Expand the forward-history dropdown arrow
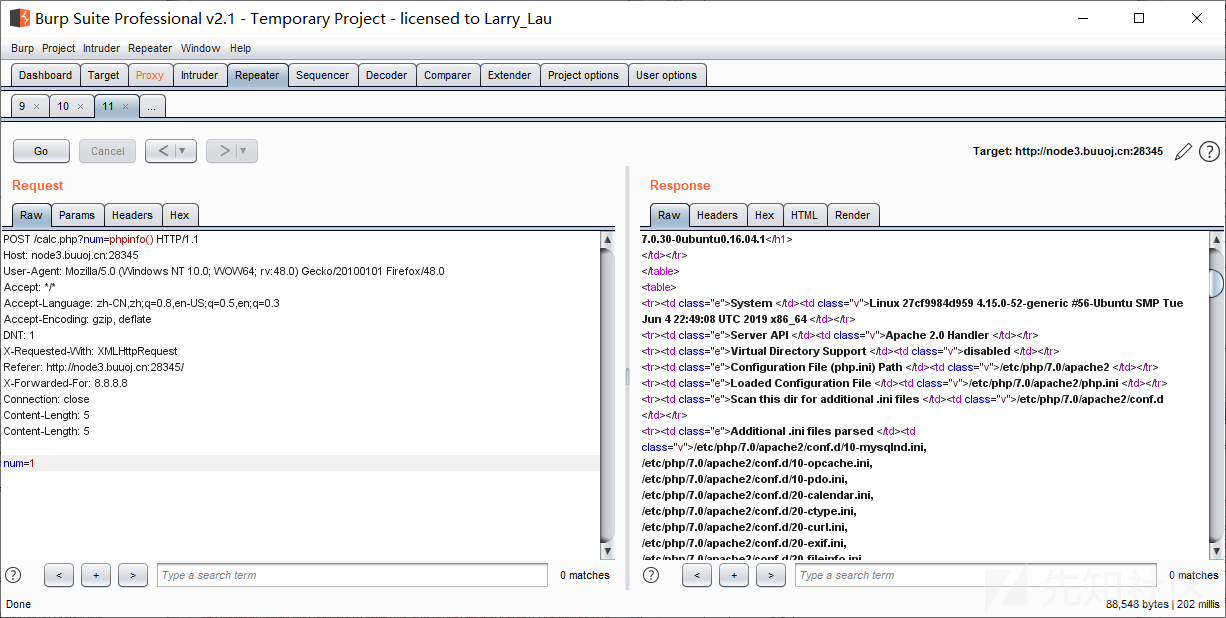 (x=244, y=151)
